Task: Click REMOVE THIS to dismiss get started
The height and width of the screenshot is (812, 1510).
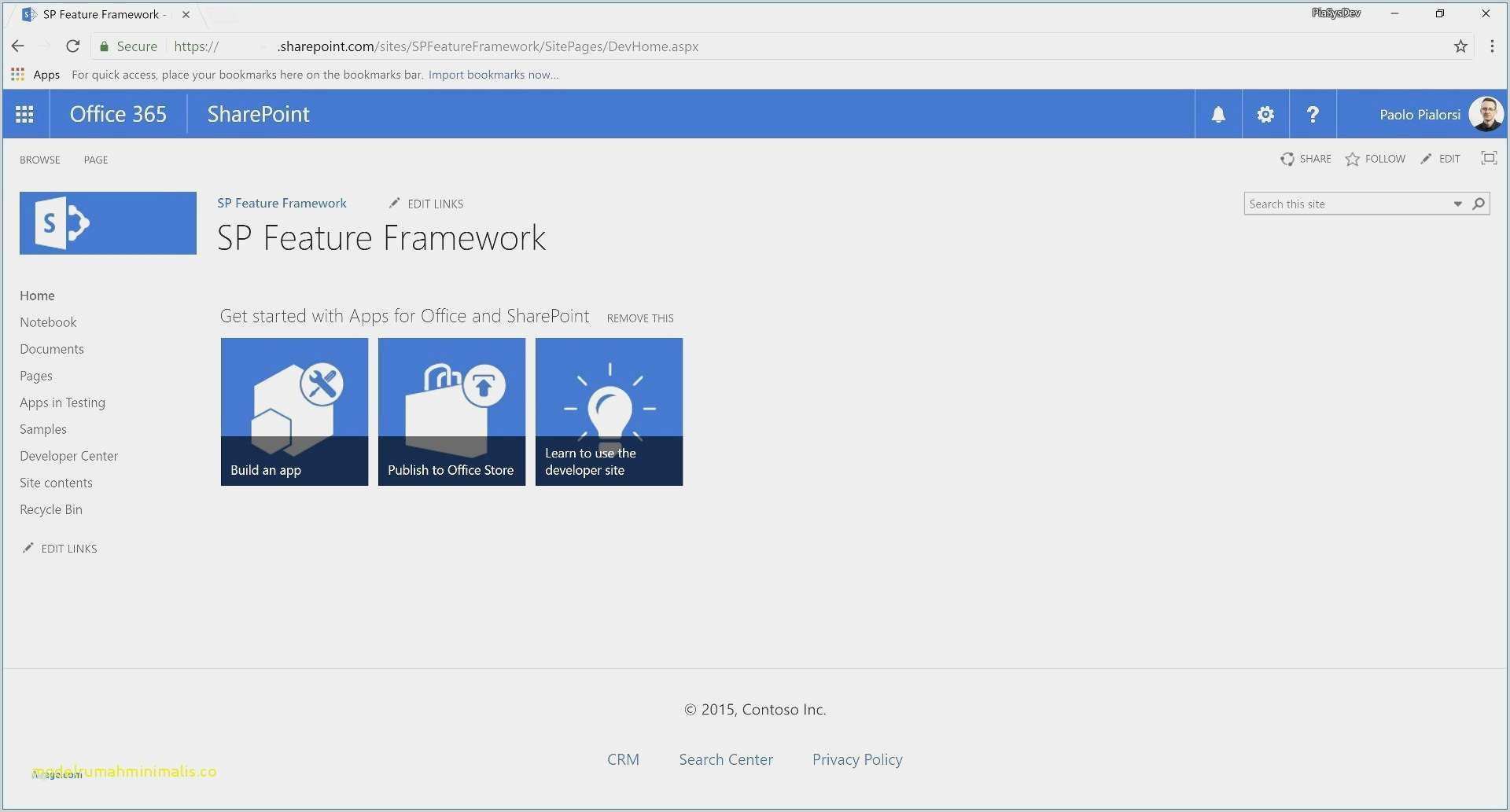Action: pyautogui.click(x=640, y=318)
